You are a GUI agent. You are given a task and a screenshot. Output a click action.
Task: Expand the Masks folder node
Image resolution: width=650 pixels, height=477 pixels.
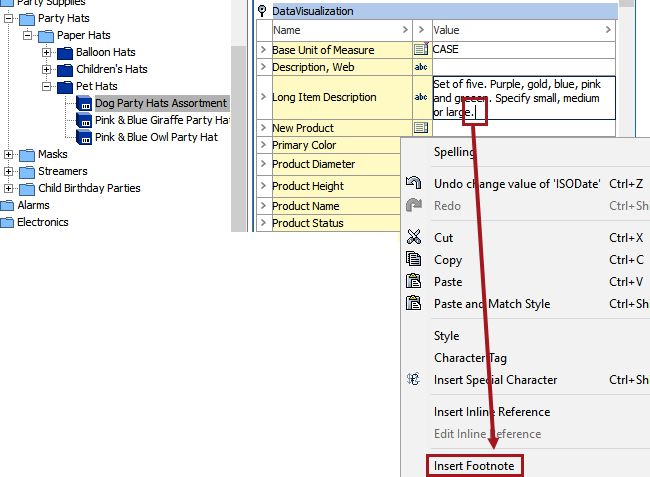(x=10, y=154)
